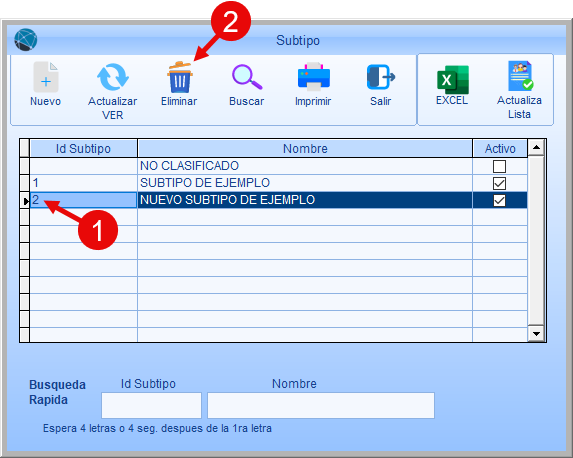Uncheck Activo for SUBTIPO DE EJEMPLO

[499, 183]
